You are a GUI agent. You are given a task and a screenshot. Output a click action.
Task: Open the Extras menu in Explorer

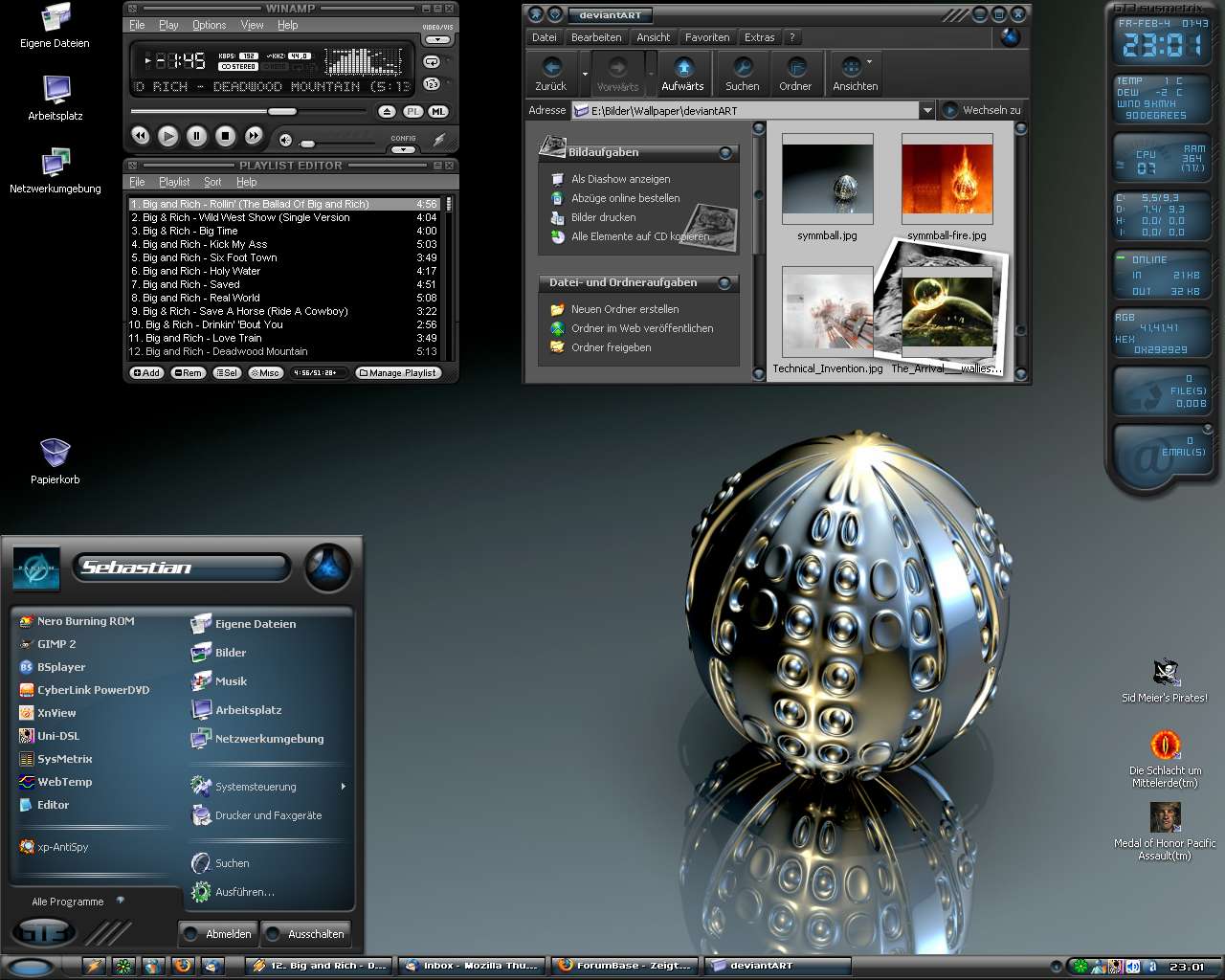point(760,37)
